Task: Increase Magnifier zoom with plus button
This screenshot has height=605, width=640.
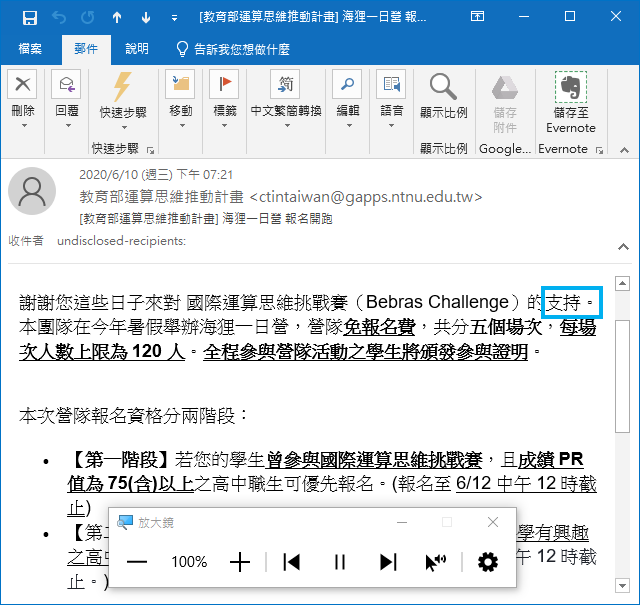Action: [240, 562]
